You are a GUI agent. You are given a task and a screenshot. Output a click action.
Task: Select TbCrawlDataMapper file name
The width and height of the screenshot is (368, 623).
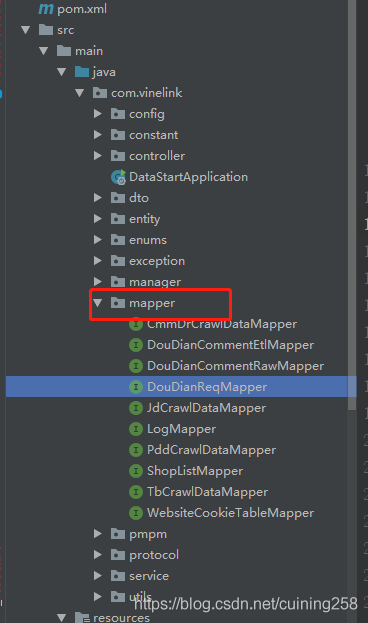point(207,492)
